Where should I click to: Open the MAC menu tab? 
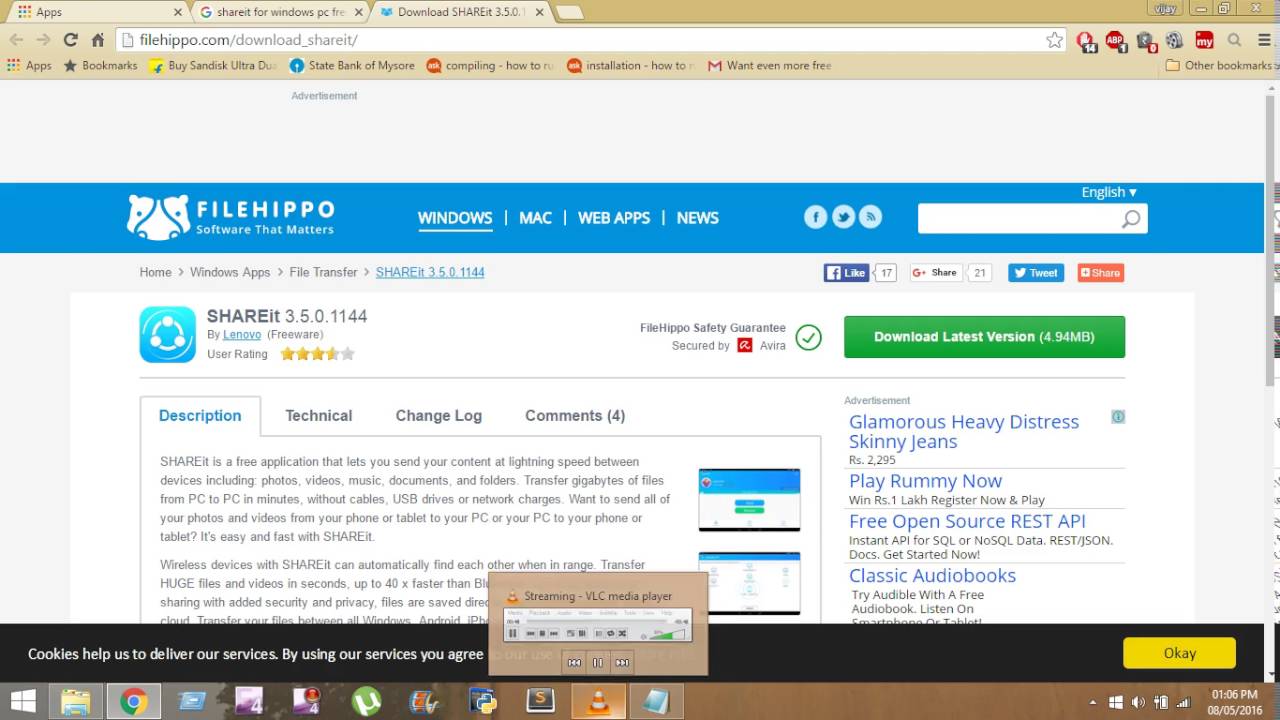[x=535, y=217]
